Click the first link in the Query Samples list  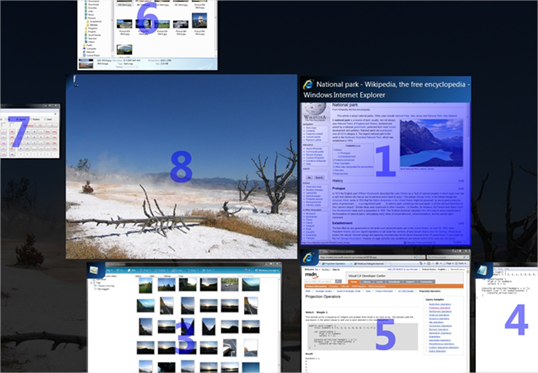pyautogui.click(x=440, y=304)
